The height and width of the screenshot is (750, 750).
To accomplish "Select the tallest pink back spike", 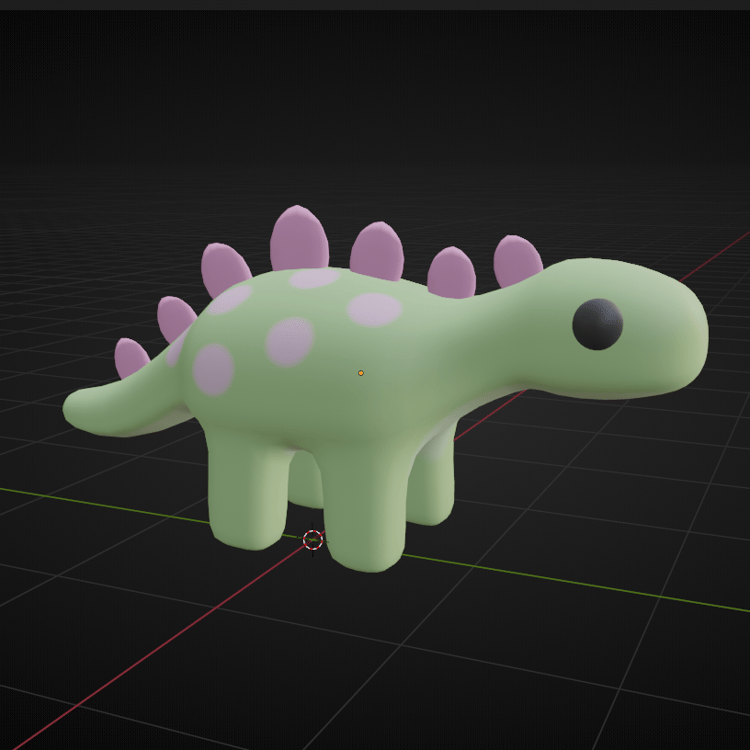I will tap(299, 237).
